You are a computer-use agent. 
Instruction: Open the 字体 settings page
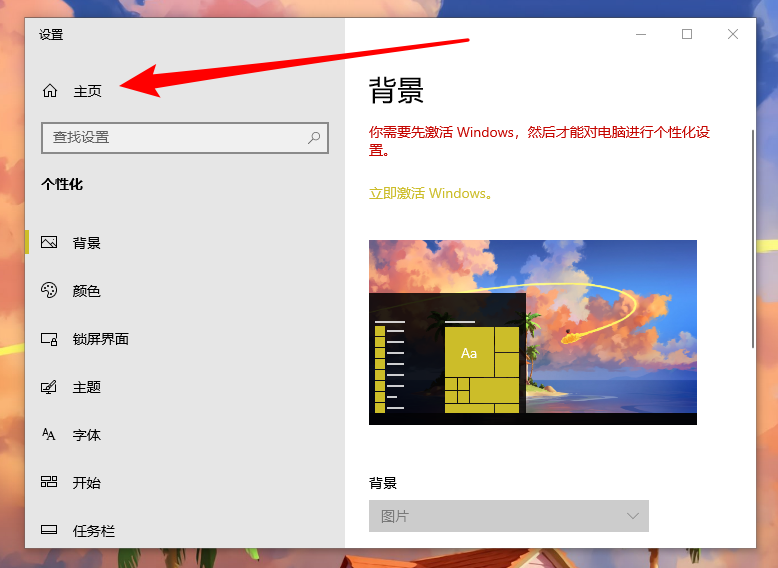(x=86, y=435)
